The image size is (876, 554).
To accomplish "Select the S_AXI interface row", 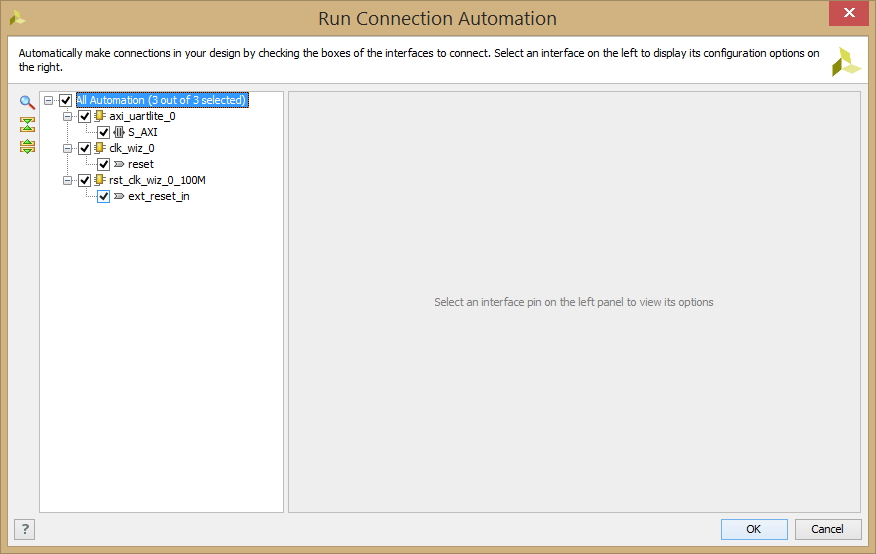I will [x=142, y=132].
